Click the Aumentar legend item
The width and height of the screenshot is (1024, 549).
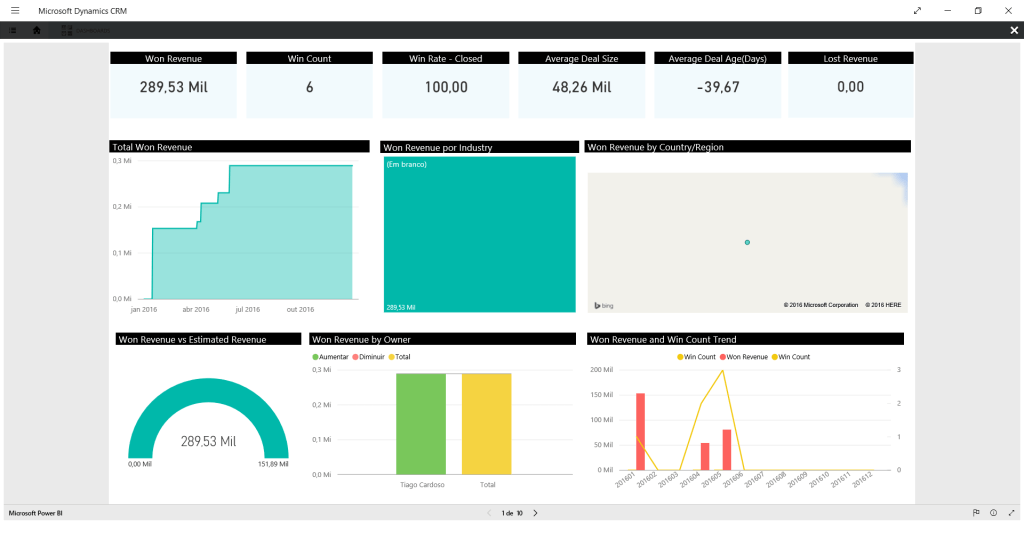(x=330, y=357)
